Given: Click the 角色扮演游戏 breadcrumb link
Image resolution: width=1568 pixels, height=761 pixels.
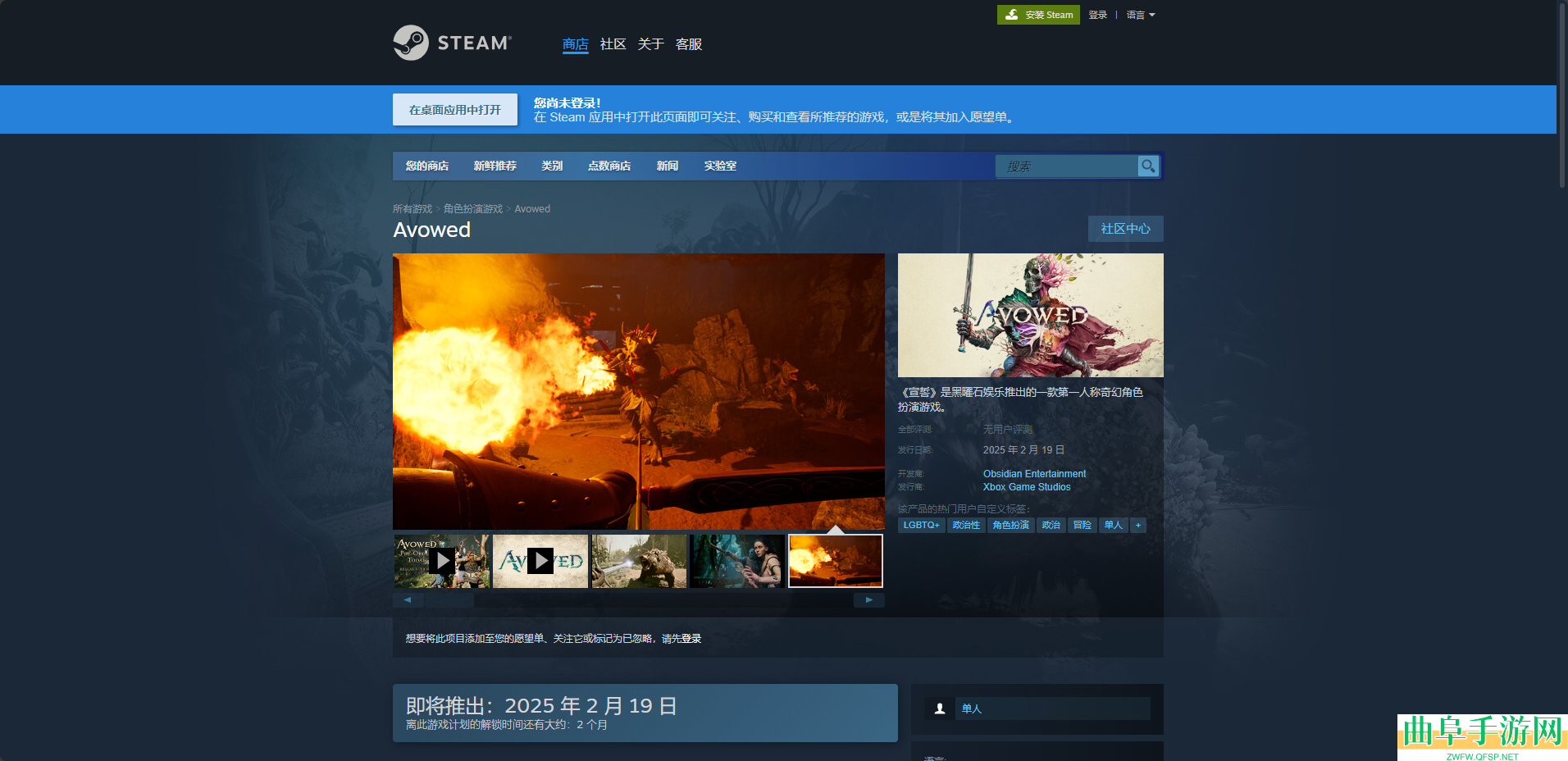Looking at the screenshot, I should (473, 209).
